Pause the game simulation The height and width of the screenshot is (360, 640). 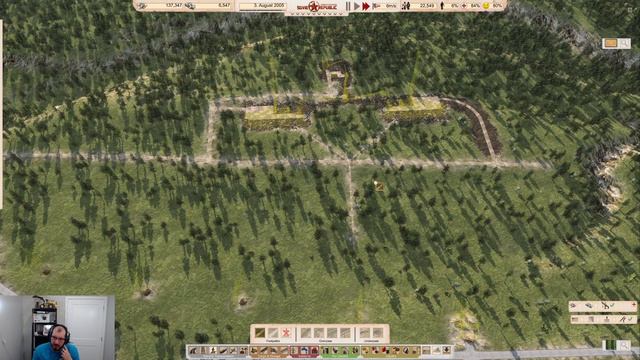pyautogui.click(x=348, y=6)
